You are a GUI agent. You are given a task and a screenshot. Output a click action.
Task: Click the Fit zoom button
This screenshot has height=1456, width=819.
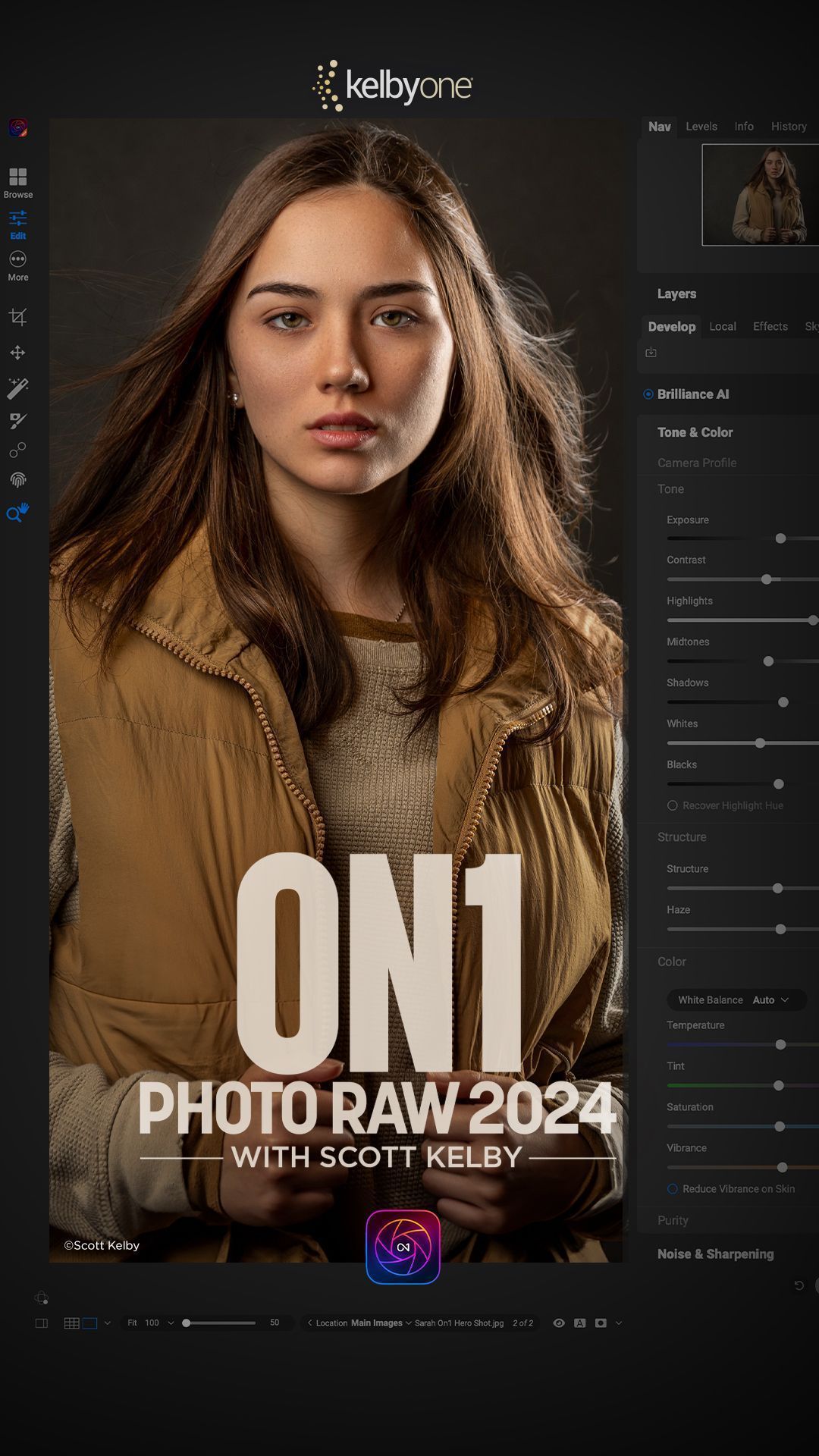click(x=132, y=1323)
